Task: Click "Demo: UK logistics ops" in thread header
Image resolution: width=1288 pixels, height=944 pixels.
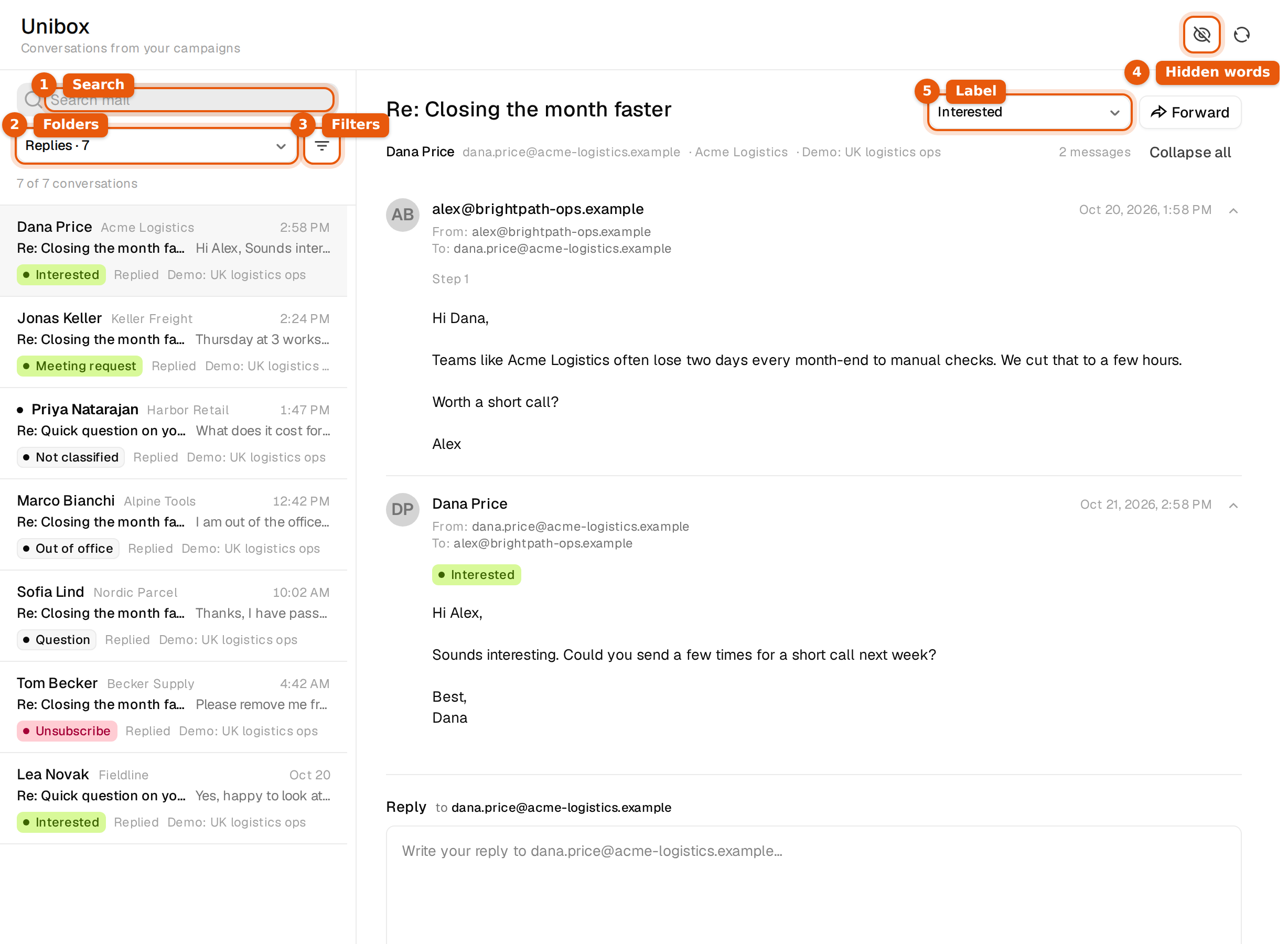Action: (871, 153)
